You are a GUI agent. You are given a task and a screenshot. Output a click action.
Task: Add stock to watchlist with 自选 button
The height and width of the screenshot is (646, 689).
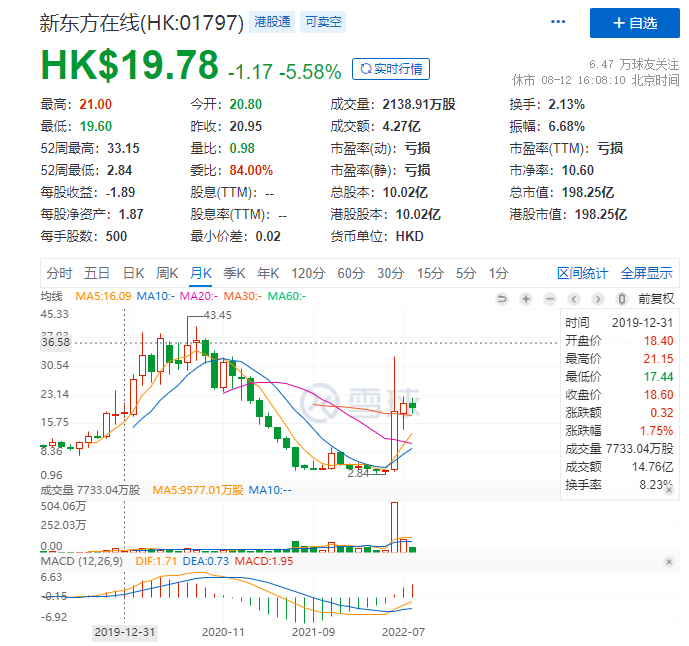point(634,22)
